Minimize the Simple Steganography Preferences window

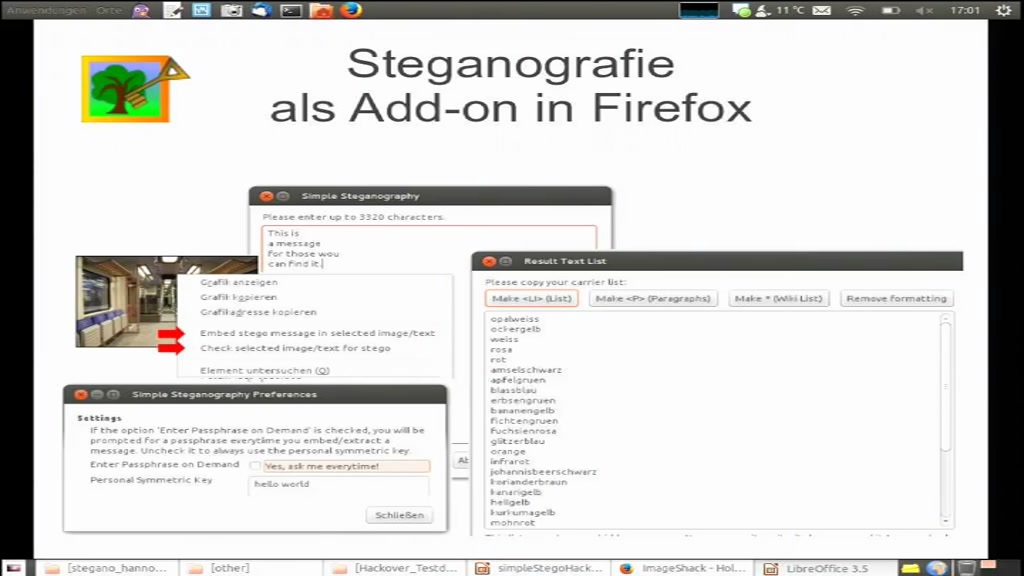(97, 394)
